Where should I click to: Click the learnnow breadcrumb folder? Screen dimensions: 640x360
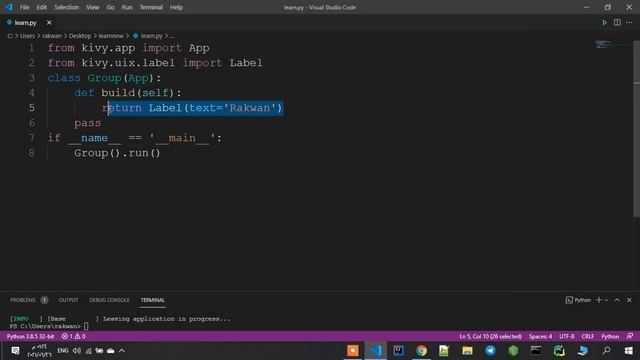(111, 36)
